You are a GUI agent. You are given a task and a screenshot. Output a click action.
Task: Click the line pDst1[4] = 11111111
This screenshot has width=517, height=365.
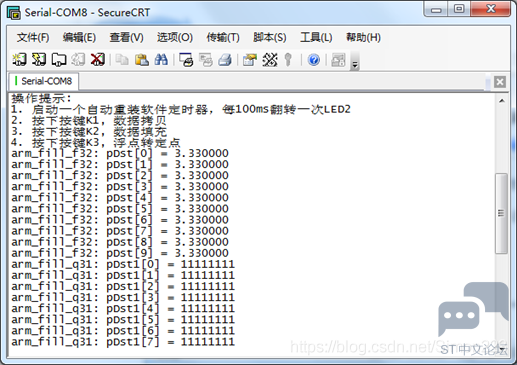[x=123, y=309]
